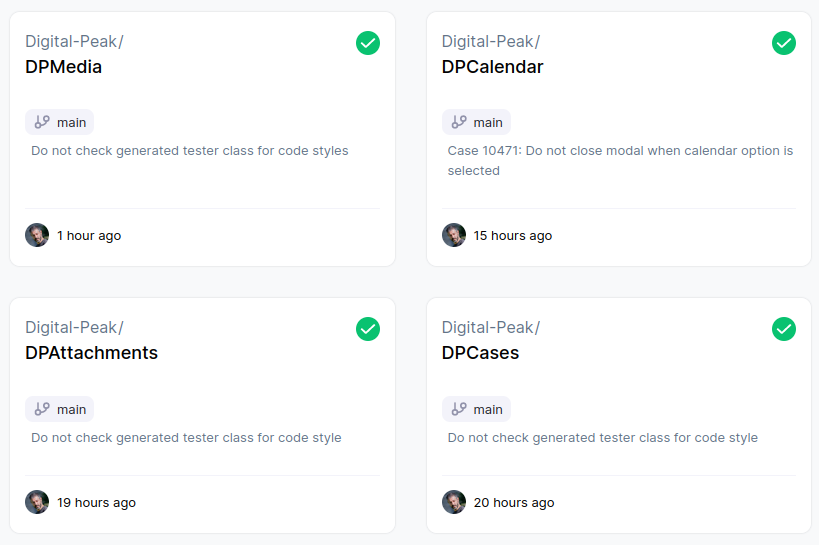Click the author avatar on DPMedia card
Image resolution: width=819 pixels, height=545 pixels.
pyautogui.click(x=37, y=235)
